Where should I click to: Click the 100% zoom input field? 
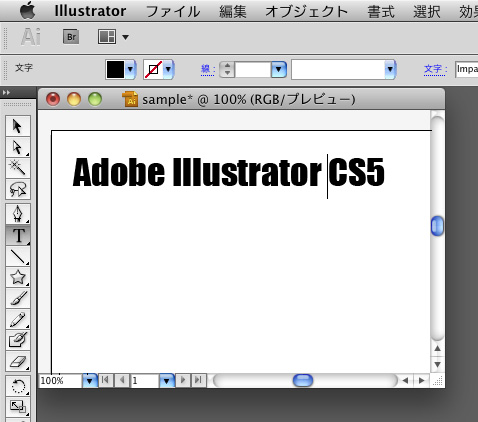[x=60, y=380]
